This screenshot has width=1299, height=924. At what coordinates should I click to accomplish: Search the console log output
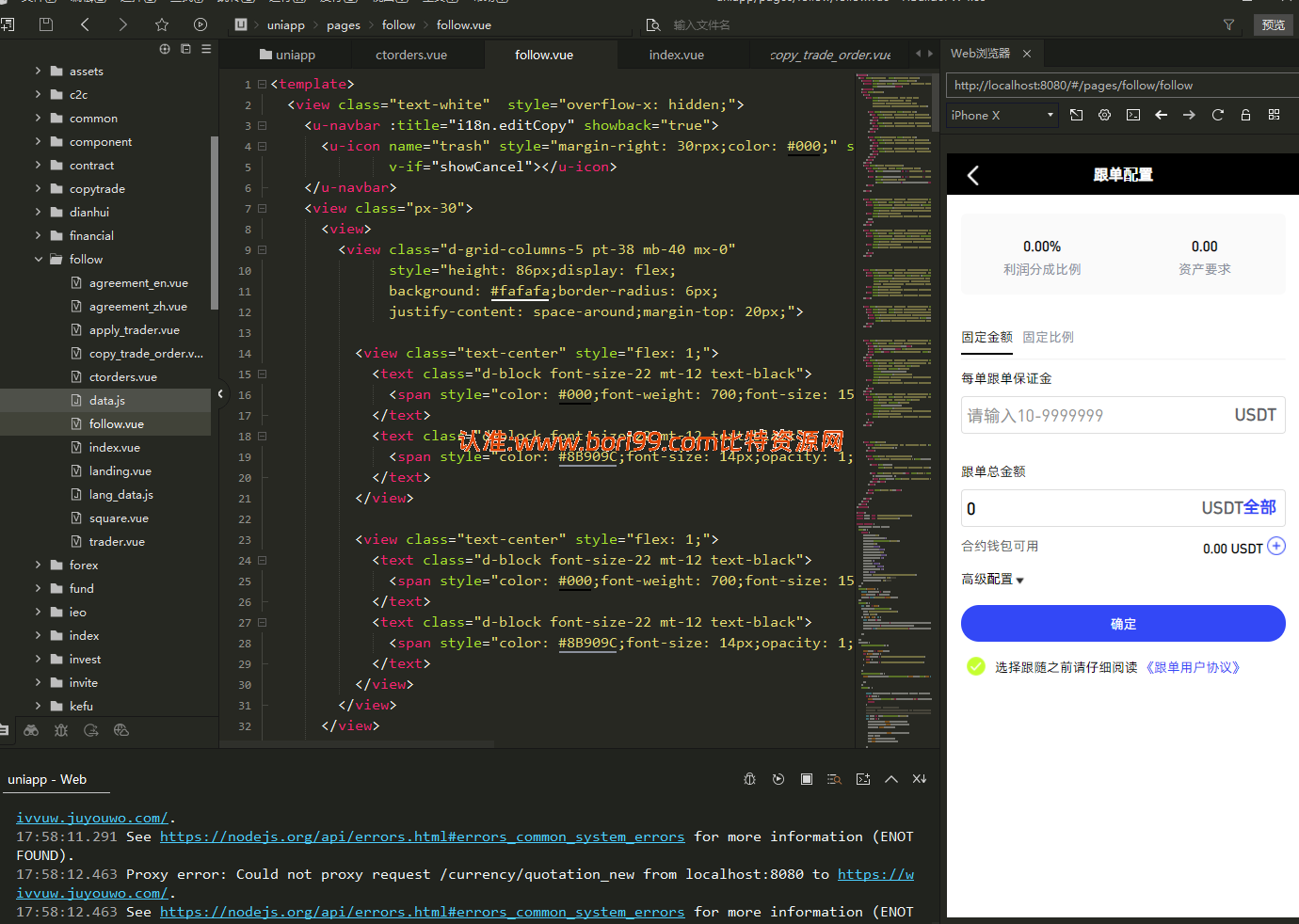(x=834, y=779)
